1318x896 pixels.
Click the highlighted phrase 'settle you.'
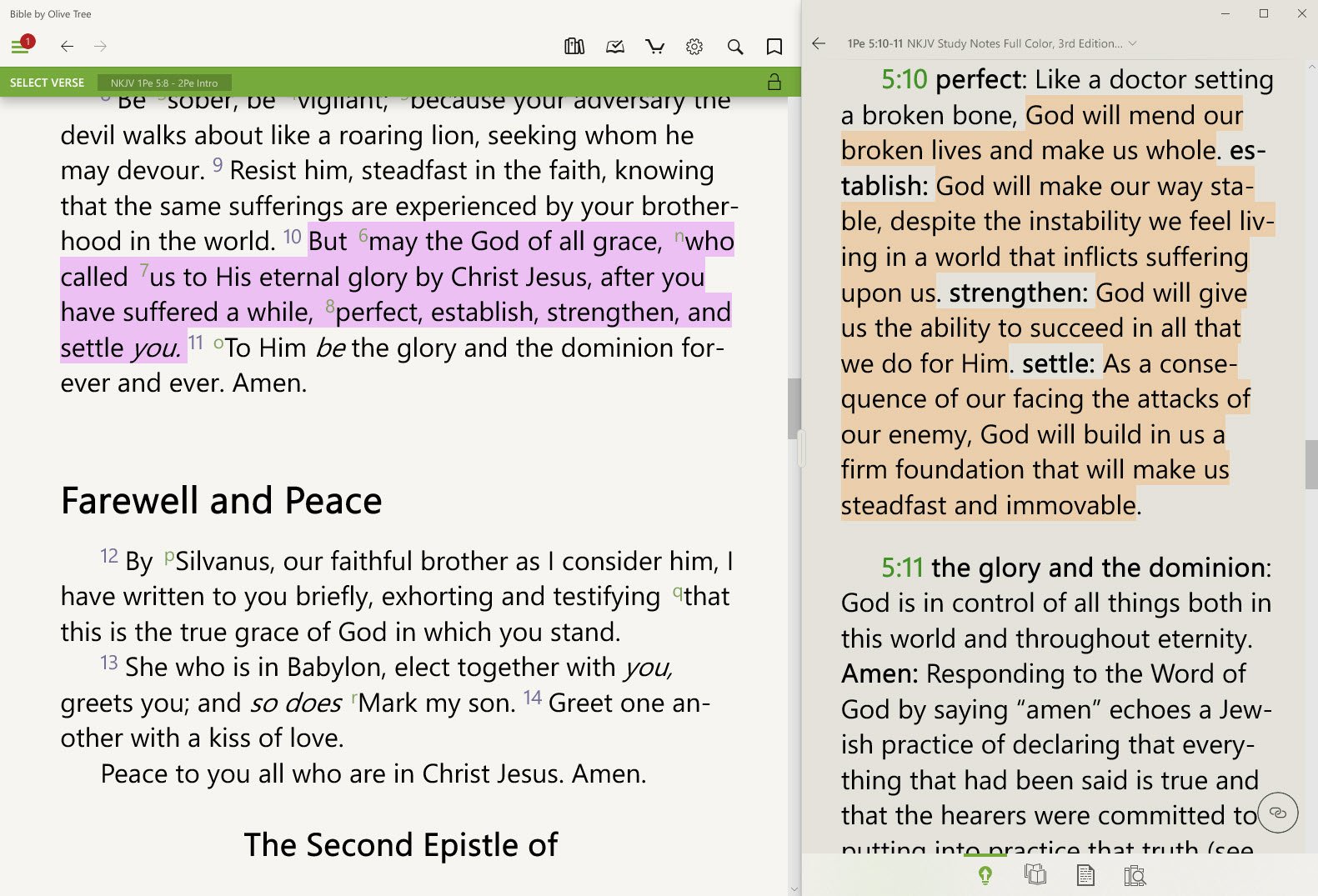click(x=120, y=348)
